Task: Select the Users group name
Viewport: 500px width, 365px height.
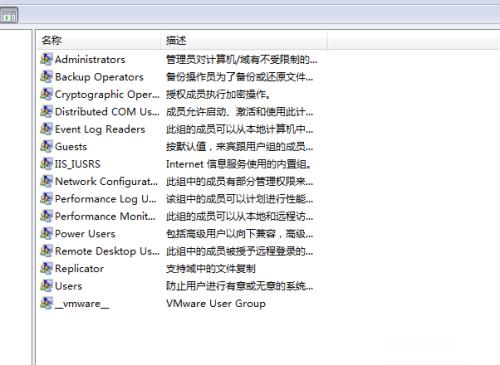Action: tap(68, 286)
